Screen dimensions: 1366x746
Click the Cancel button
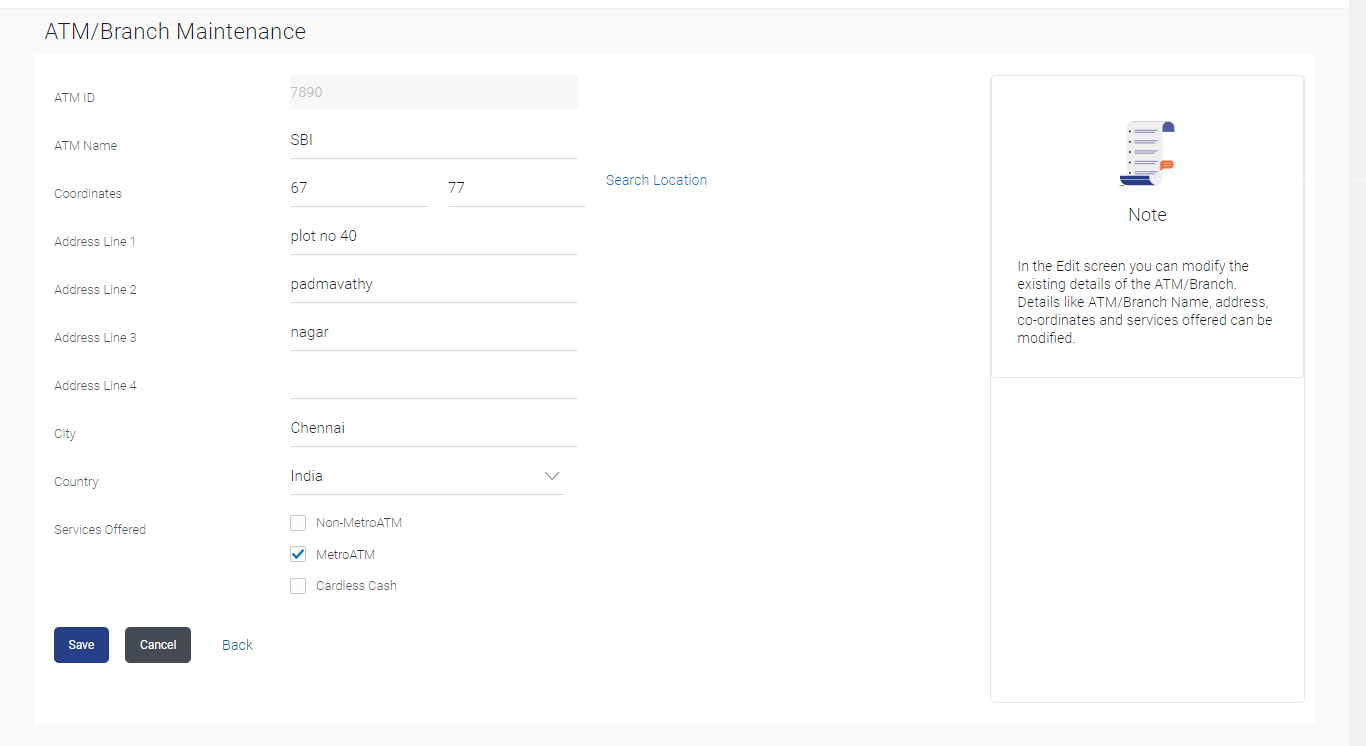coord(158,645)
